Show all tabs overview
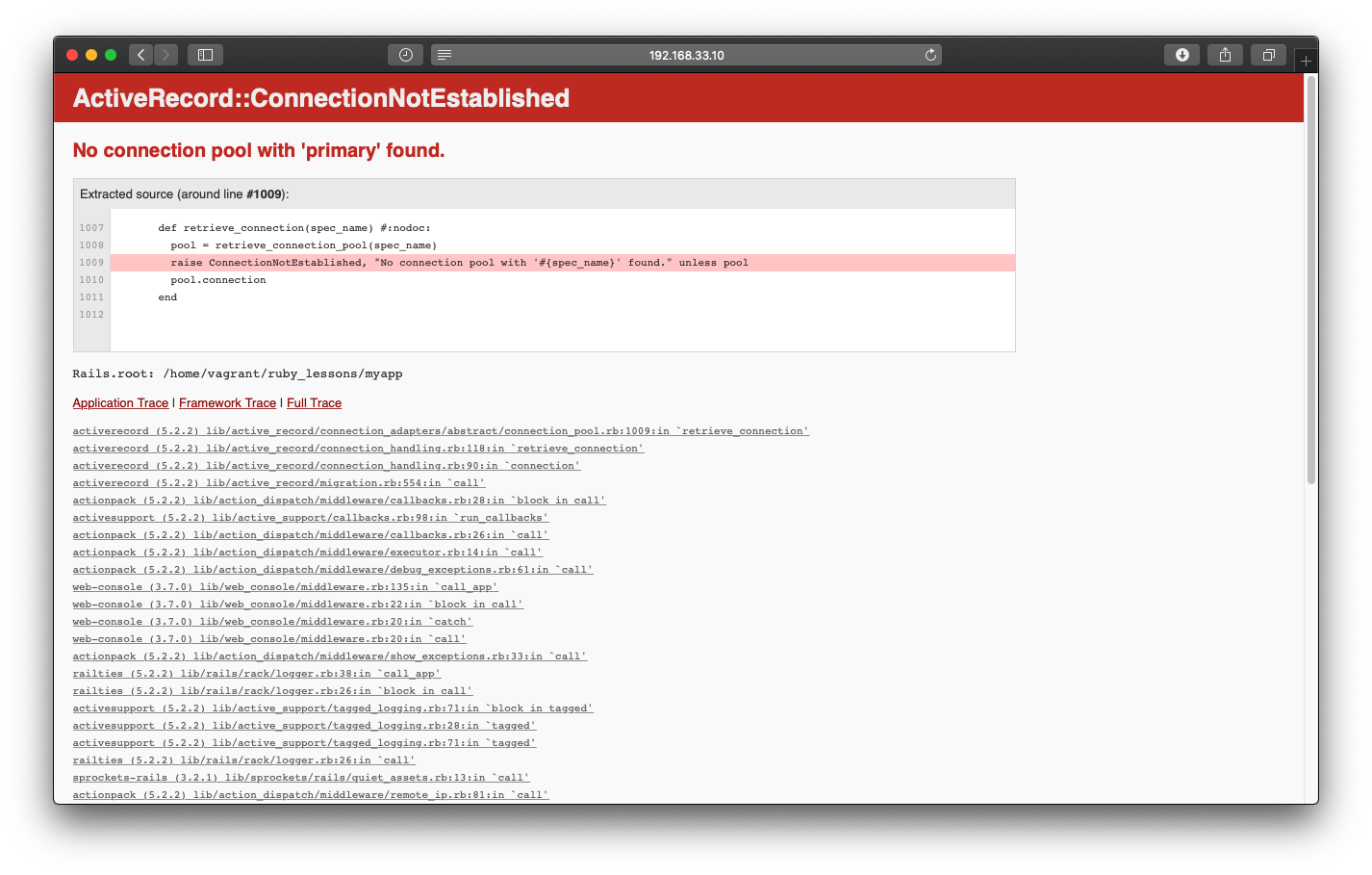 point(1268,55)
